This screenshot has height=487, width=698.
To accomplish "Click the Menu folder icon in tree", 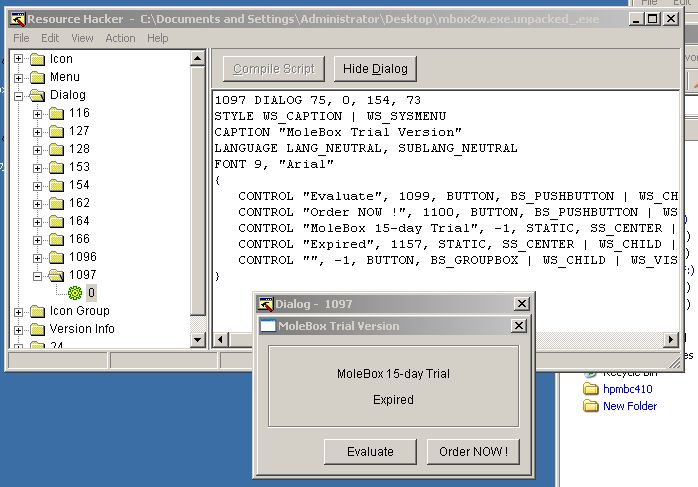I will tap(37, 77).
